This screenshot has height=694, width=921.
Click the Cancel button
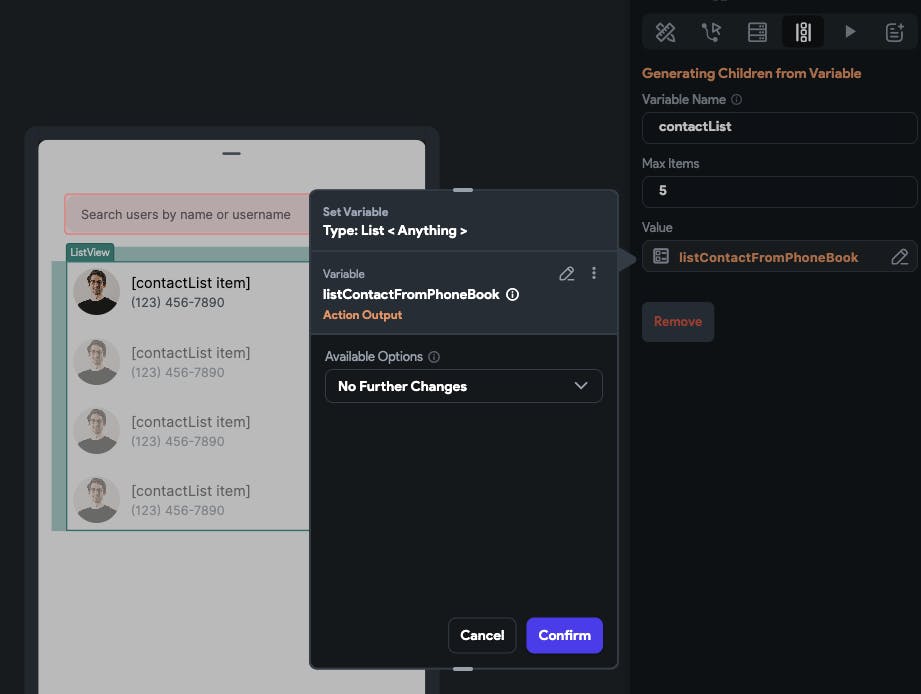click(482, 635)
